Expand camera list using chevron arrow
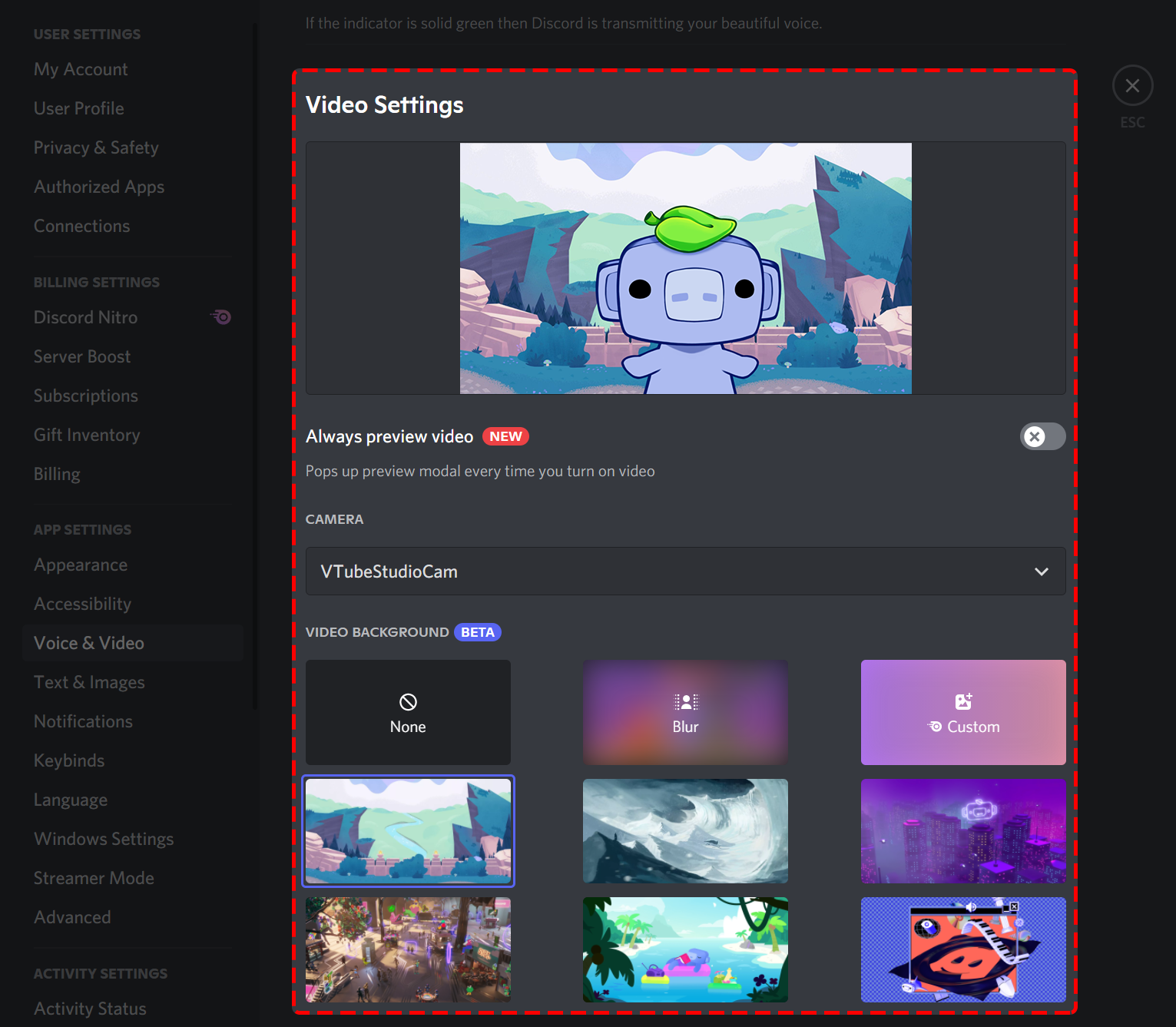 point(1041,571)
